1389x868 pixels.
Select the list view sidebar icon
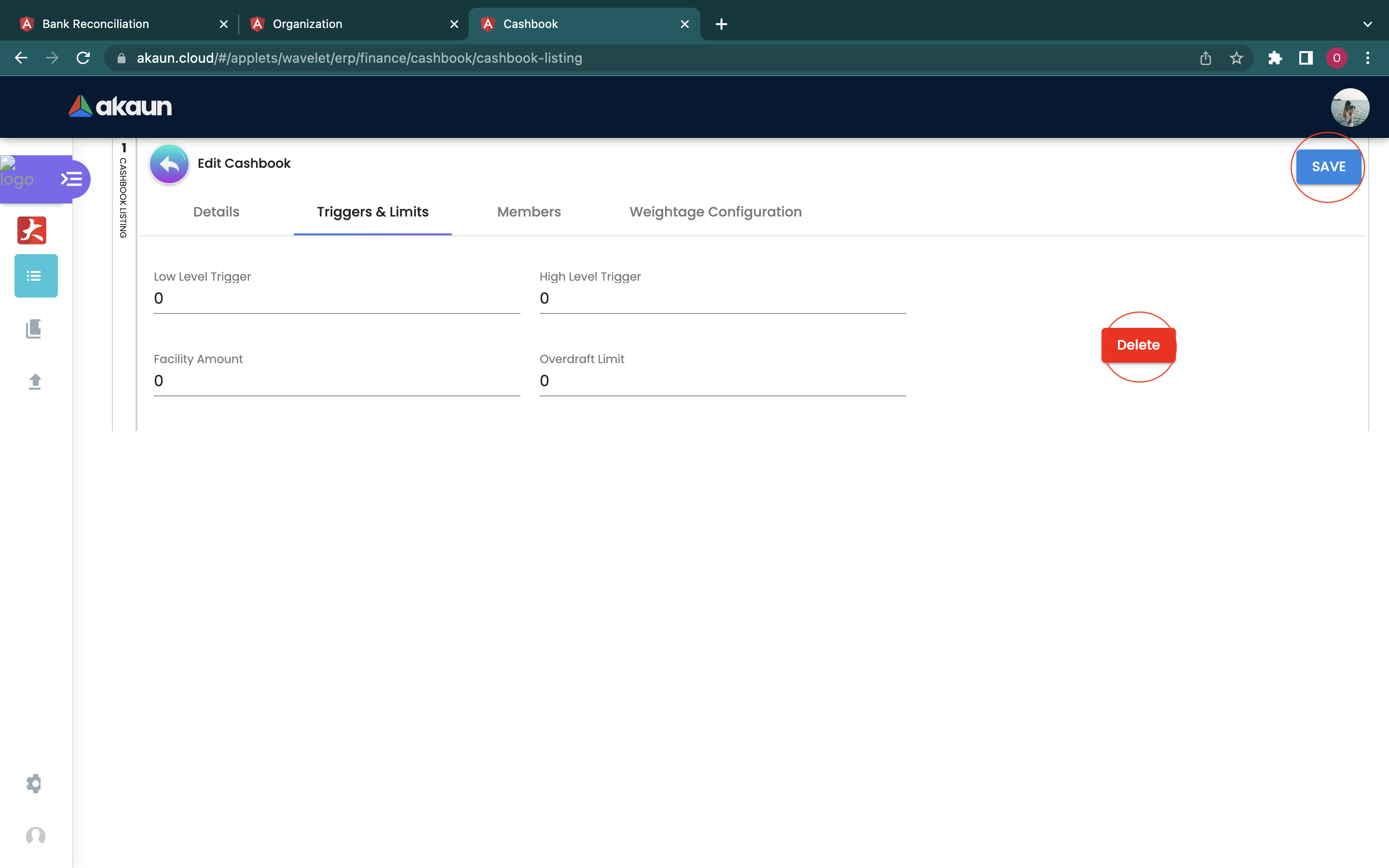pos(36,276)
